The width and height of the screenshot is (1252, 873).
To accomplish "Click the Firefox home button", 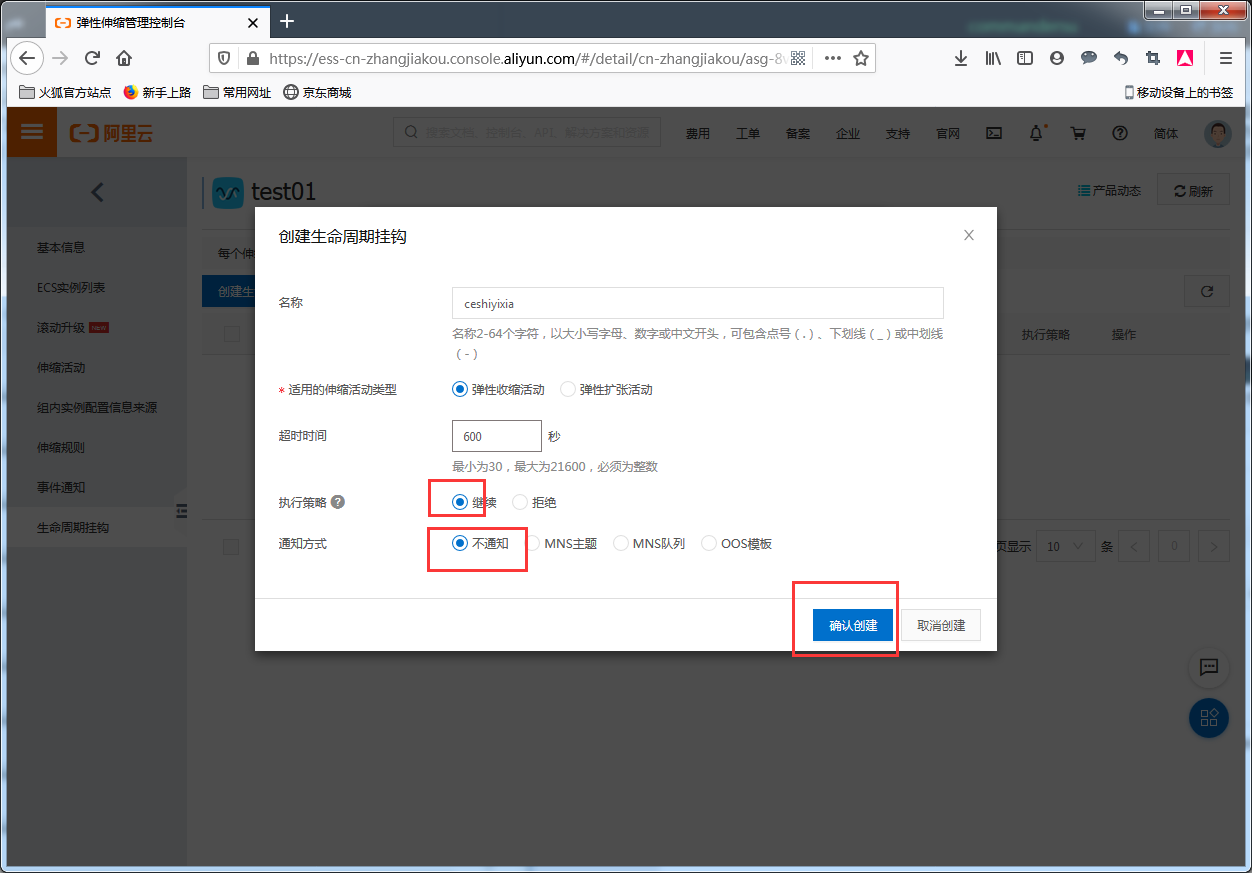I will tap(124, 58).
